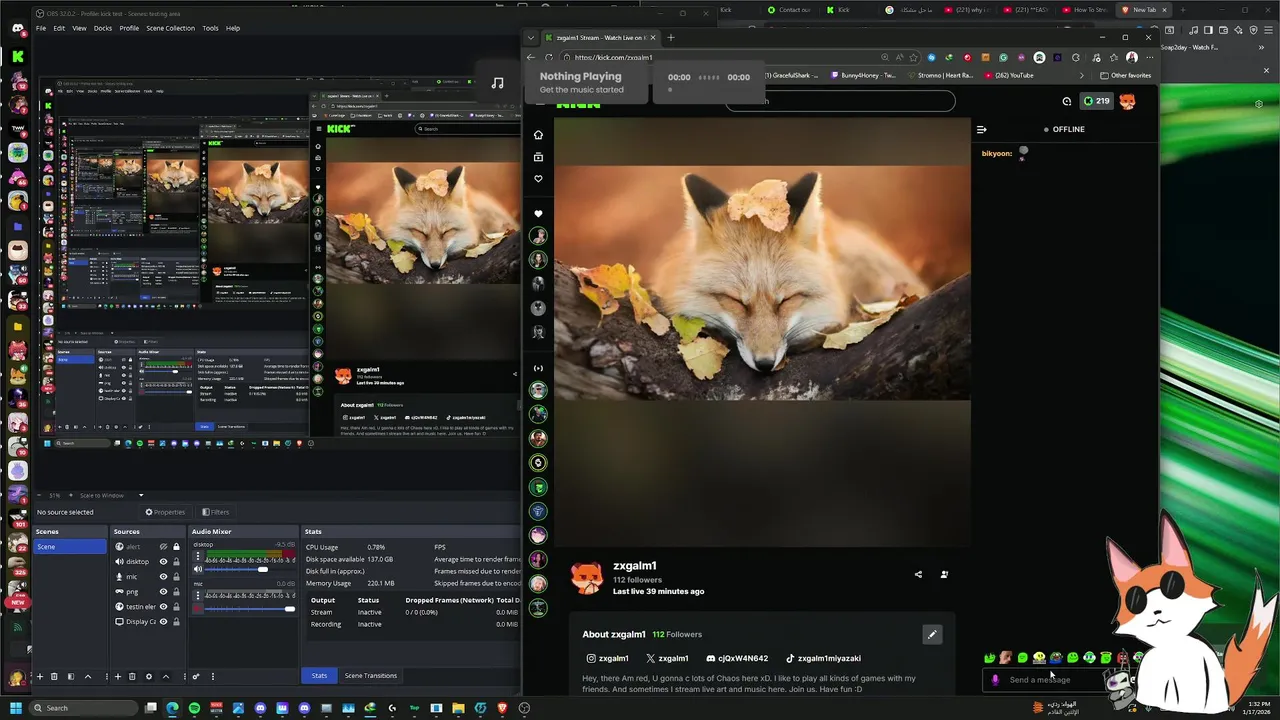1280x720 pixels.
Task: Share the zxgalm1 channel icon
Action: (918, 575)
